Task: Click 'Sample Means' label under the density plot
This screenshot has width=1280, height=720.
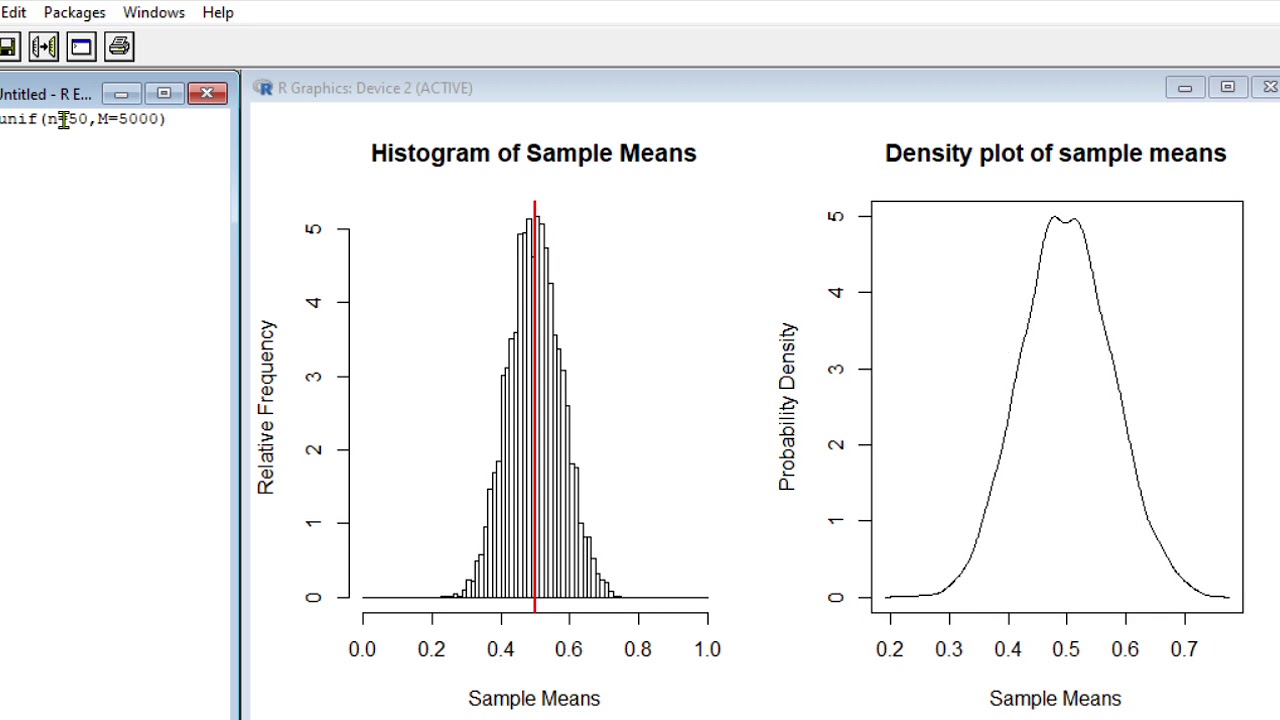Action: tap(1055, 698)
